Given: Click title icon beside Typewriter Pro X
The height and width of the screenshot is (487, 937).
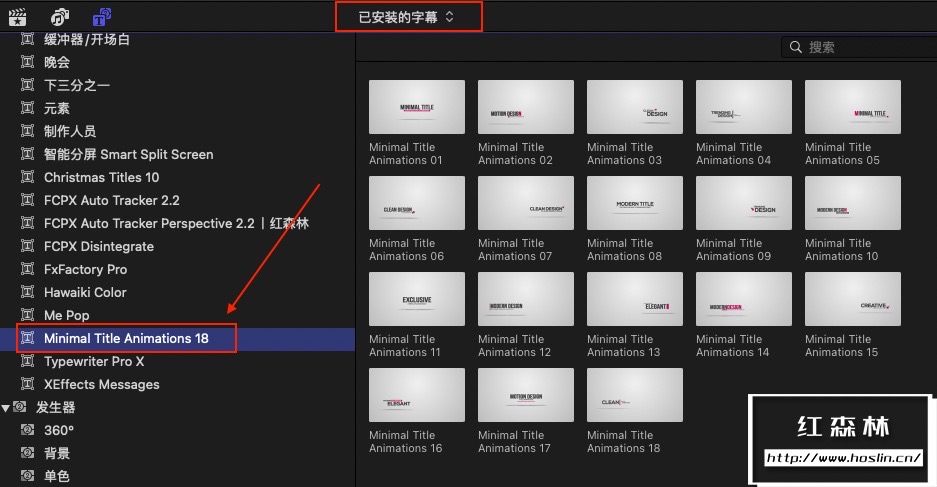Looking at the screenshot, I should point(27,361).
